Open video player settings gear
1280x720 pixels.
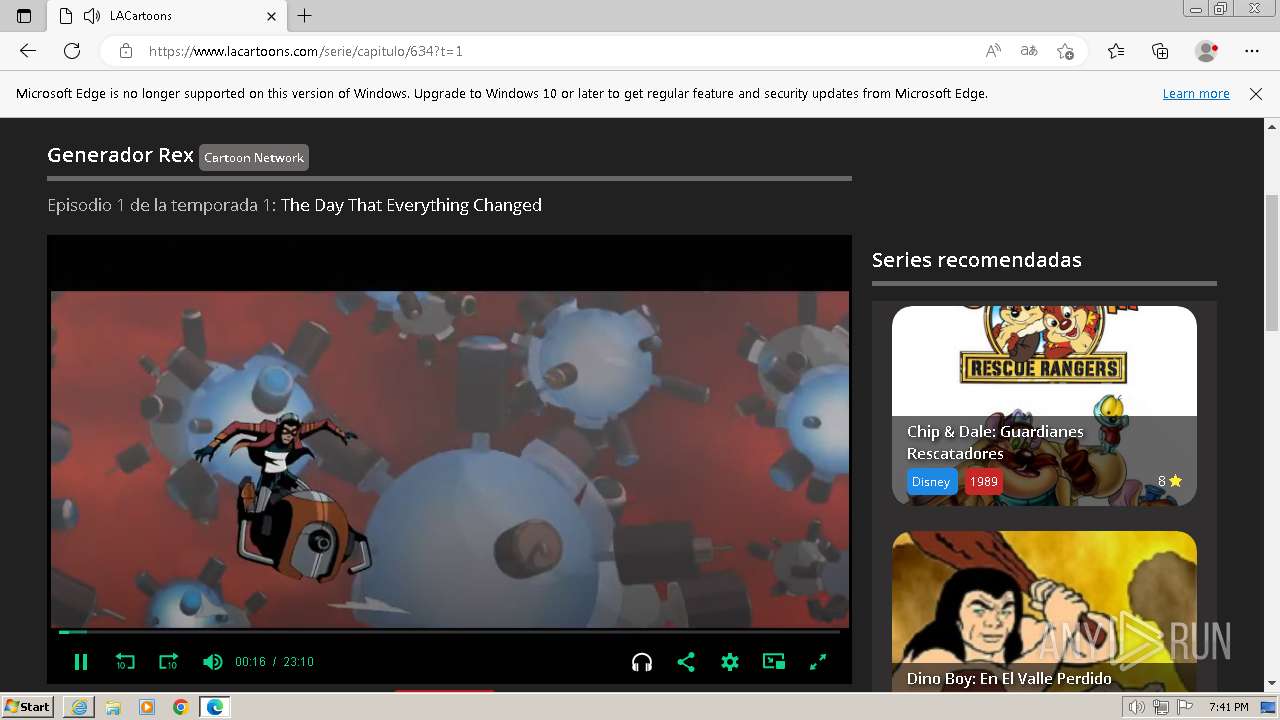pos(730,662)
